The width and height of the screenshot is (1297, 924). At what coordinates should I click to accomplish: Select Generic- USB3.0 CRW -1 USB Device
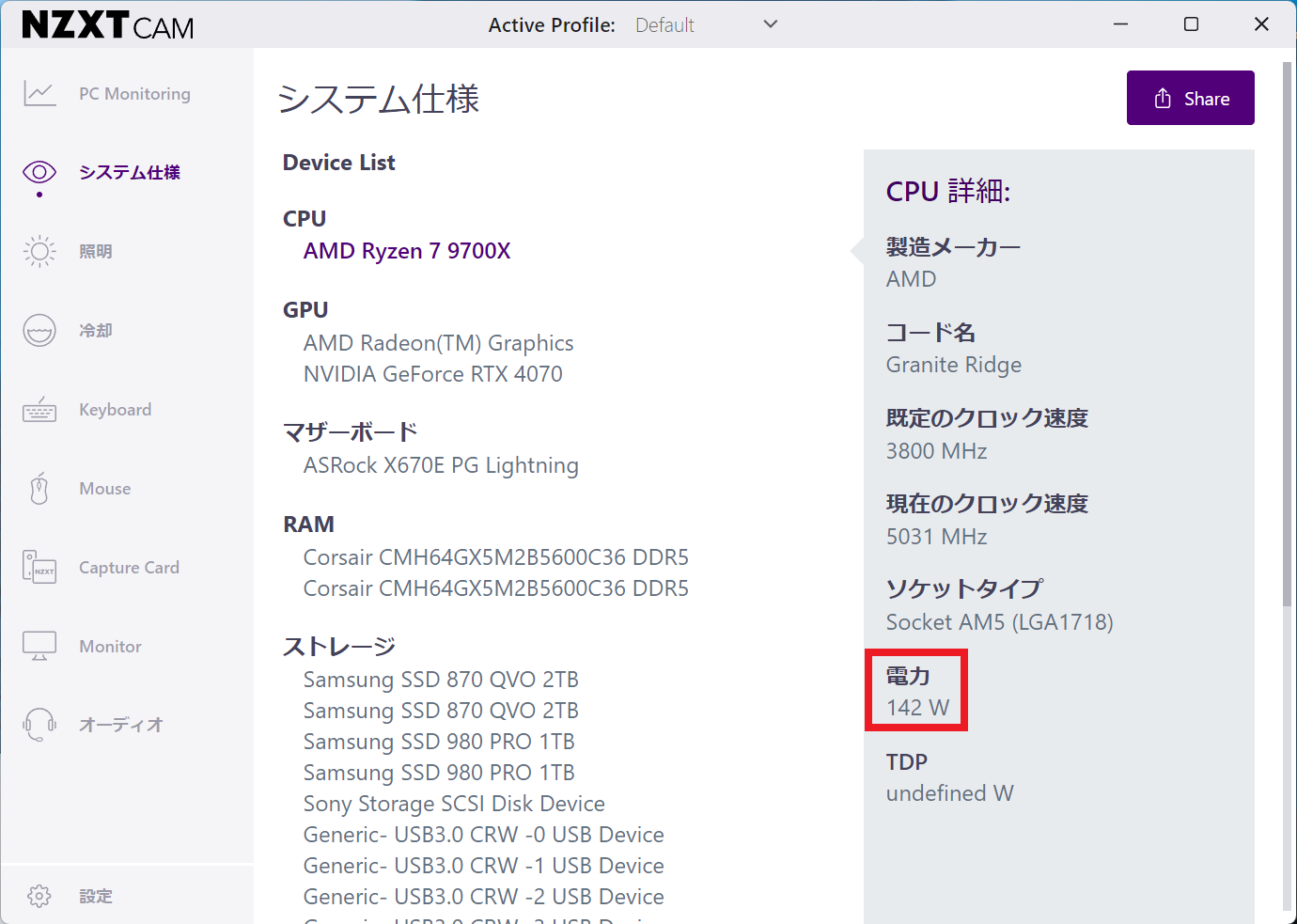tap(483, 866)
